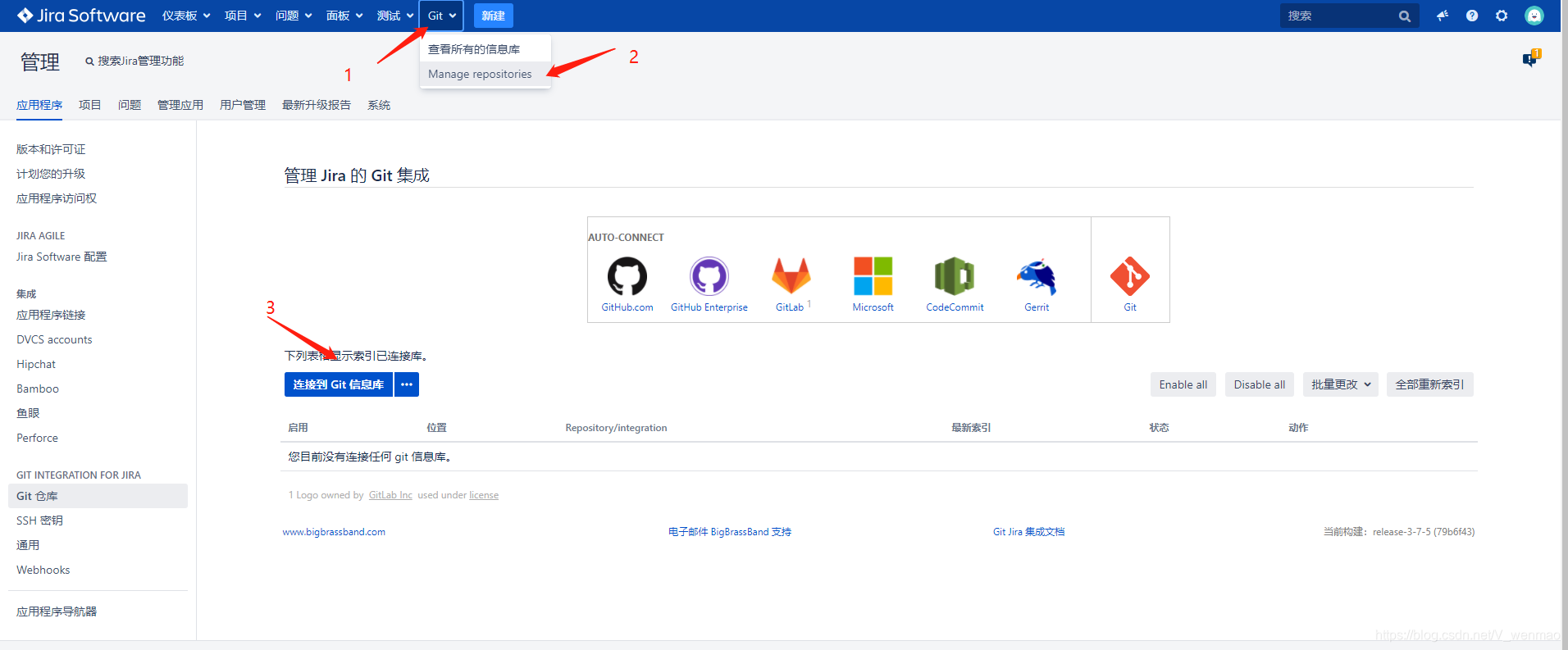Viewport: 1568px width, 650px height.
Task: Open the 批量更改 dropdown
Action: (1341, 384)
